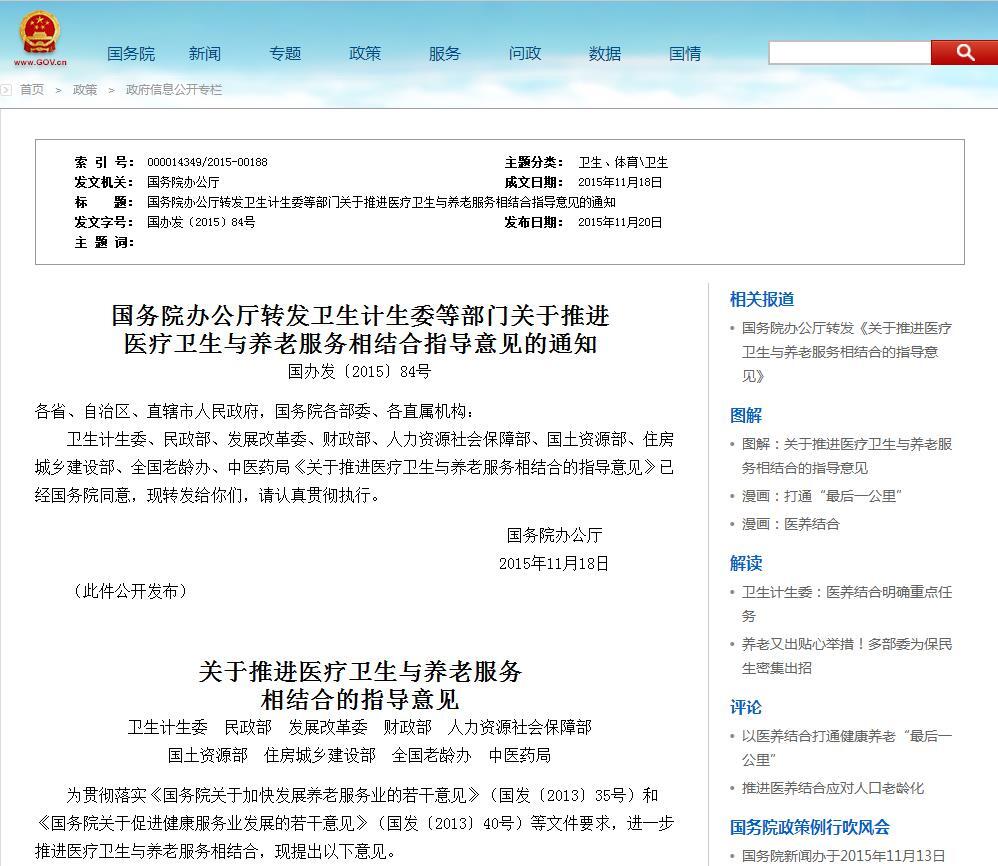
Task: Click the 标题 value in the info box
Action: (x=381, y=202)
